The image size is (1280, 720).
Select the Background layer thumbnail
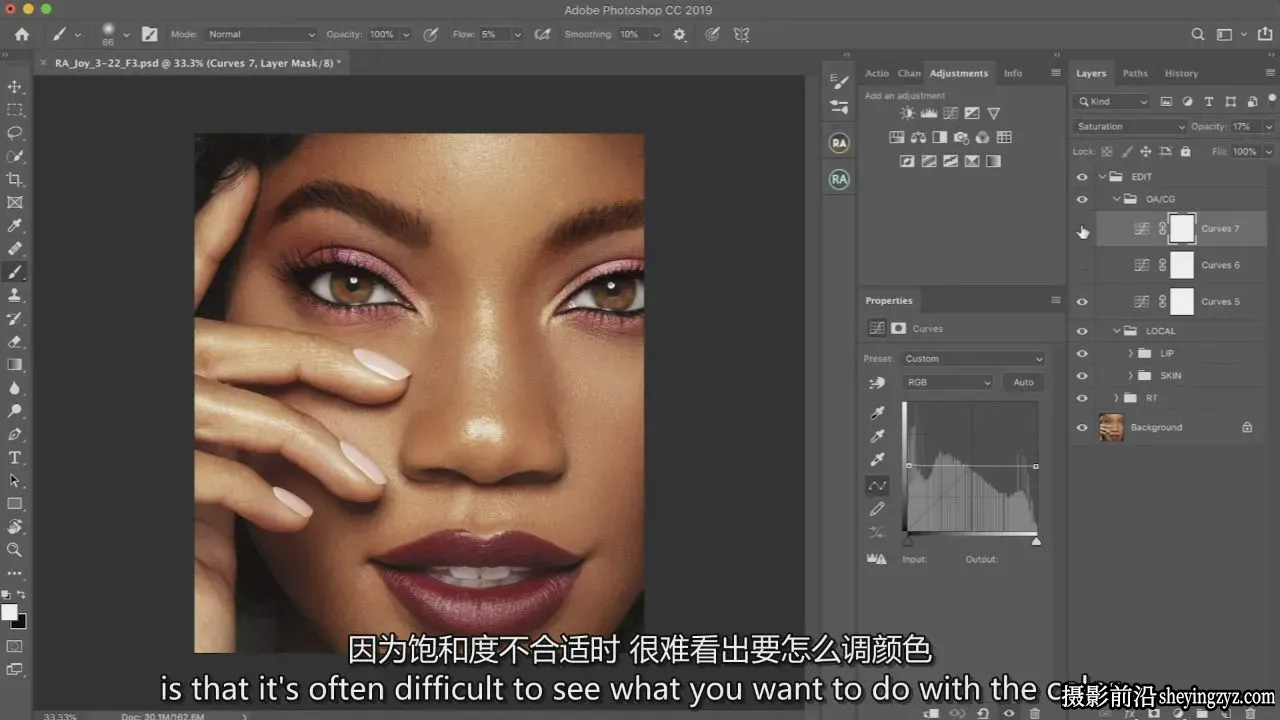click(1111, 427)
